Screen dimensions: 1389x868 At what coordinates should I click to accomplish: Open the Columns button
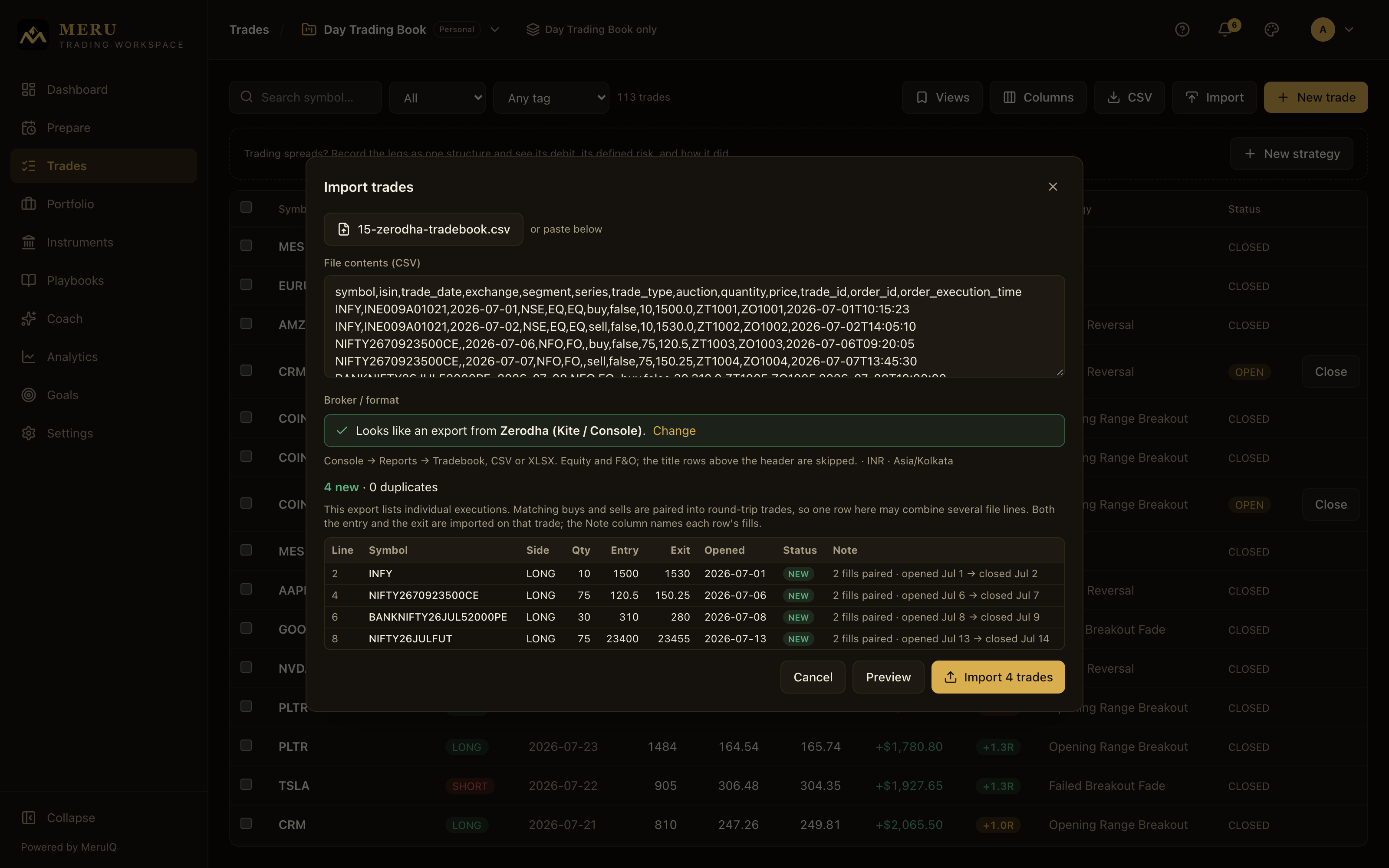(x=1038, y=97)
